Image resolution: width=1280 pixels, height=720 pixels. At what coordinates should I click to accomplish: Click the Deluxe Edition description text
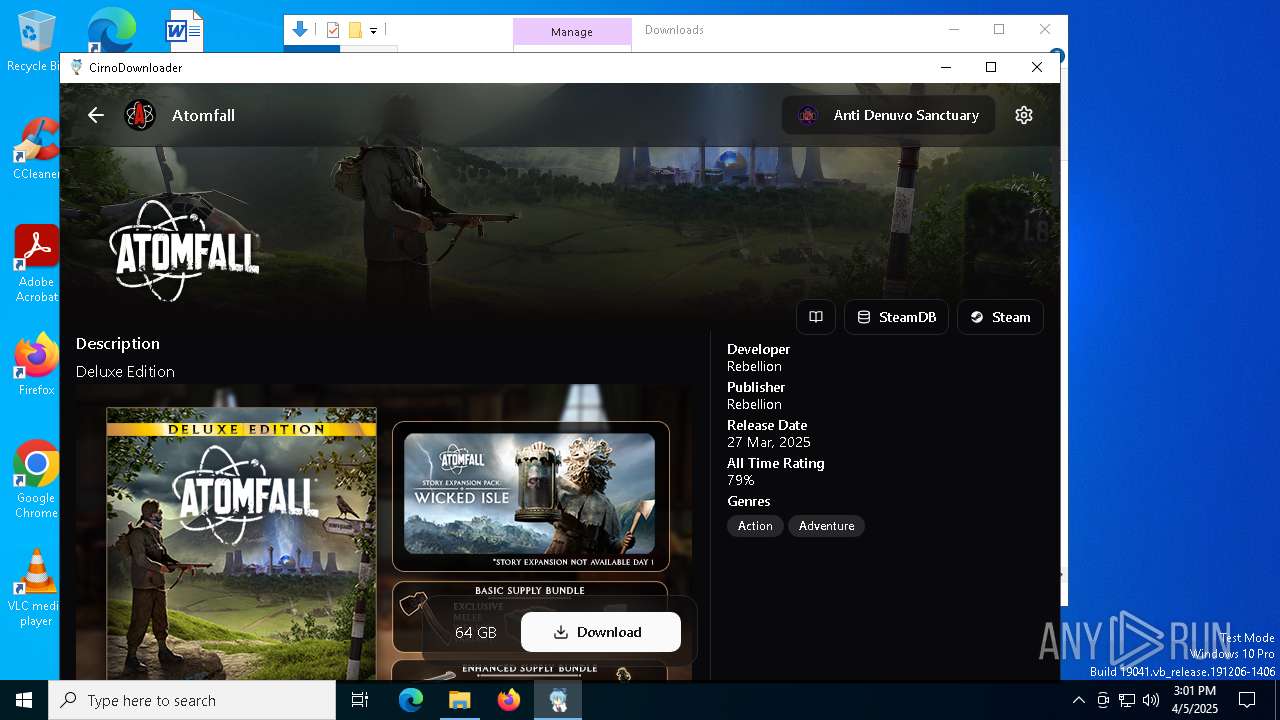pyautogui.click(x=125, y=372)
